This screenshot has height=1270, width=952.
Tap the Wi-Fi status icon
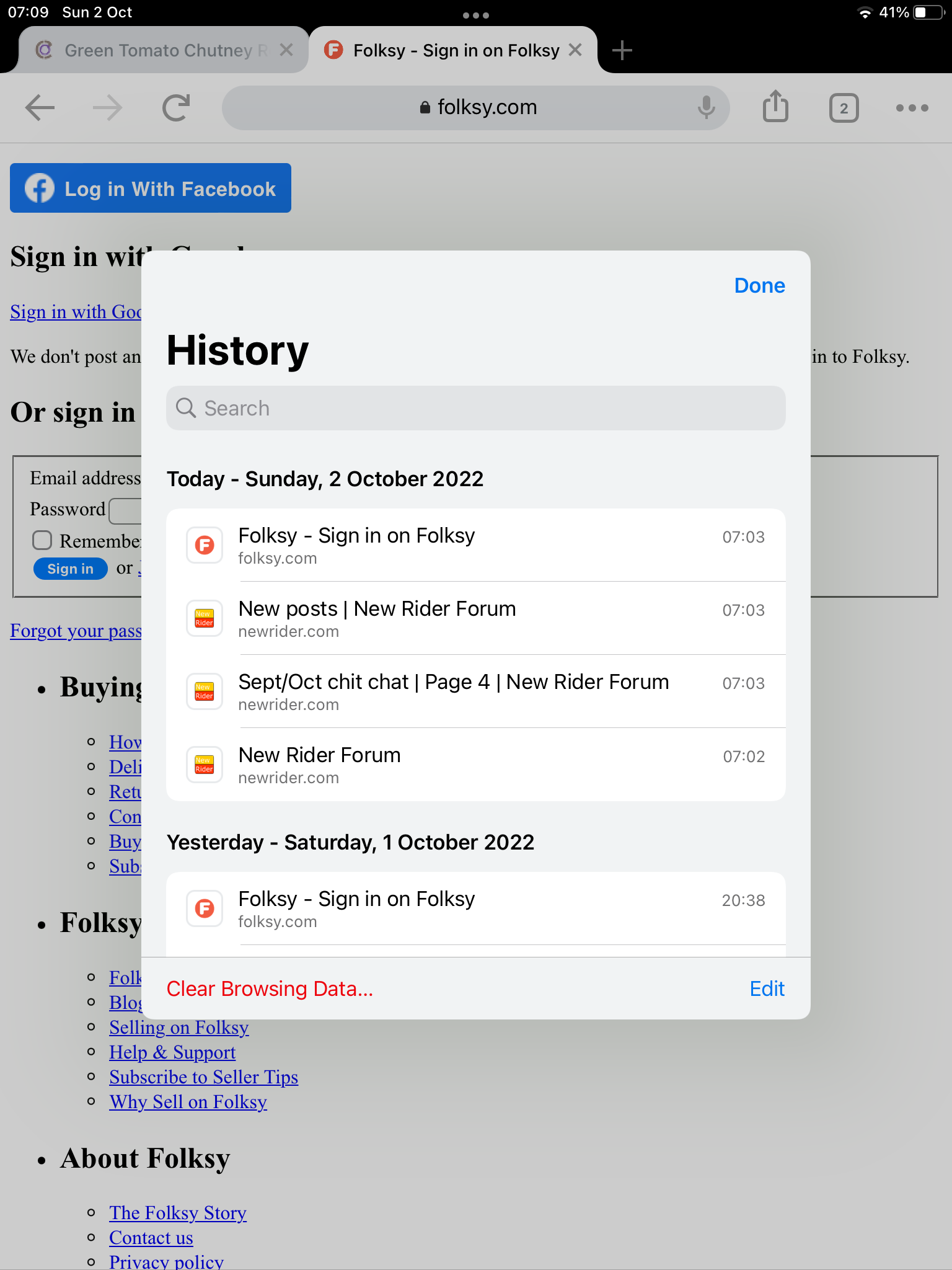[x=864, y=12]
